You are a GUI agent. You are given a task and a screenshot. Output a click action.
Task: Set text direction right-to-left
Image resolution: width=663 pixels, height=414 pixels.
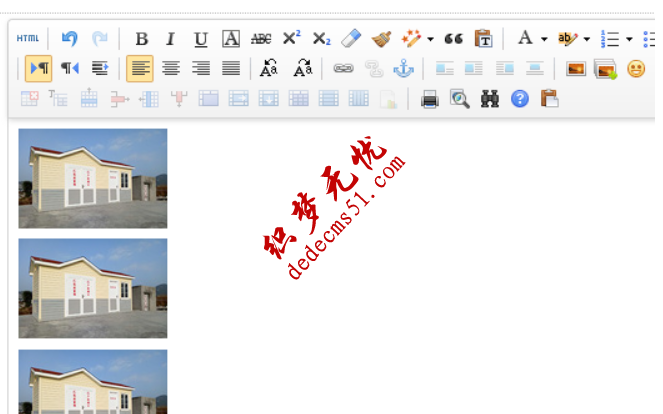pos(70,68)
